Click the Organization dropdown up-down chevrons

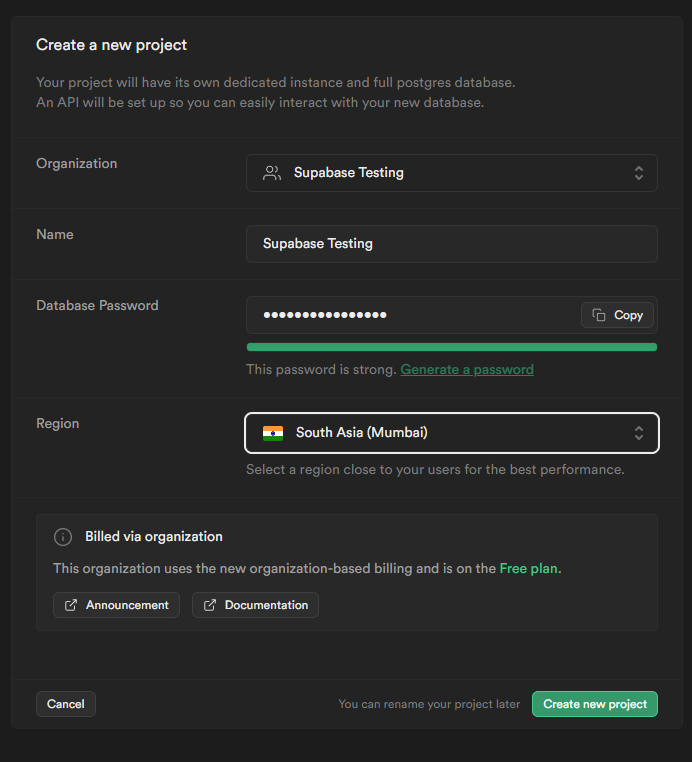click(x=639, y=173)
